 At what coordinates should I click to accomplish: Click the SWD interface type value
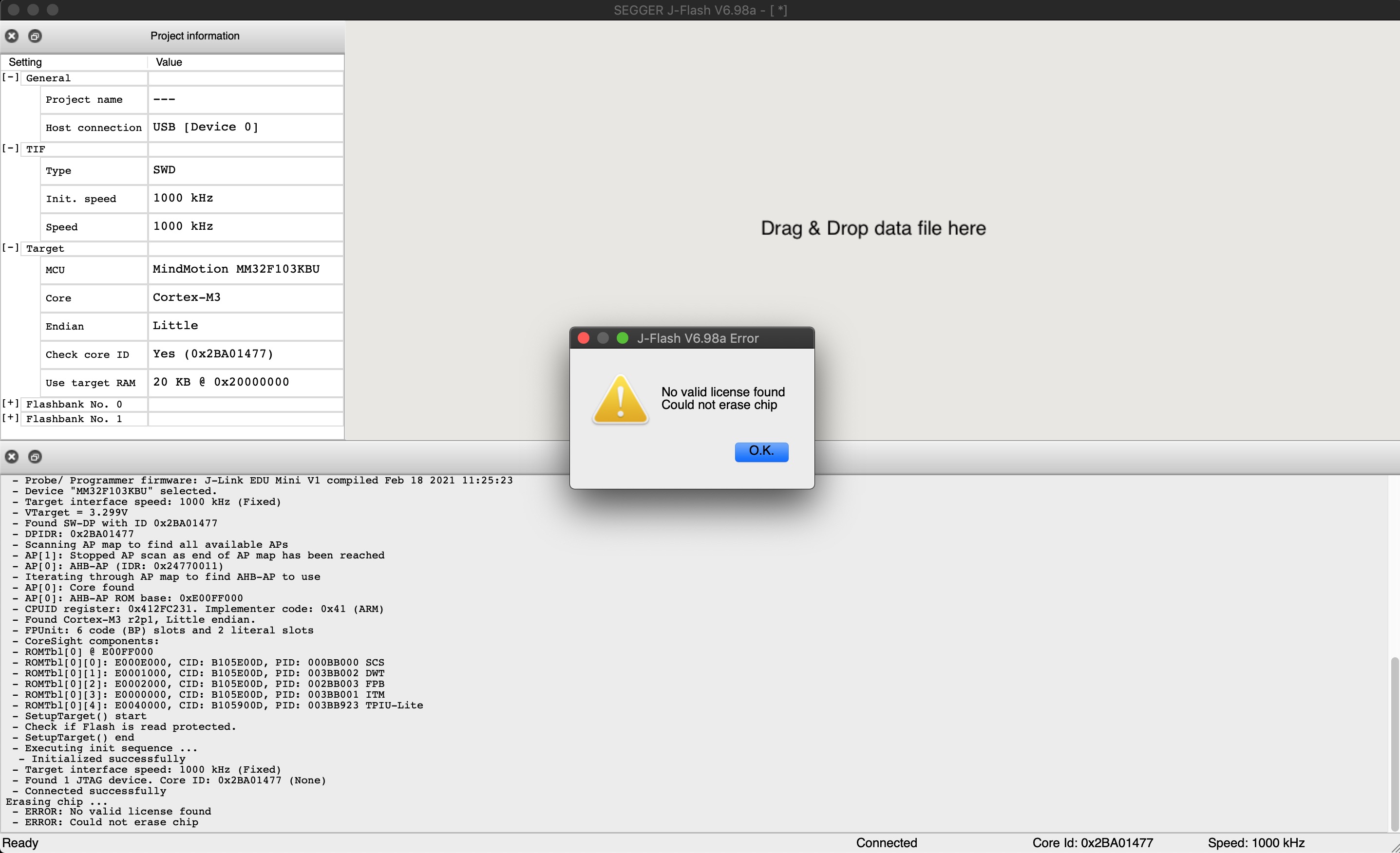pyautogui.click(x=246, y=170)
